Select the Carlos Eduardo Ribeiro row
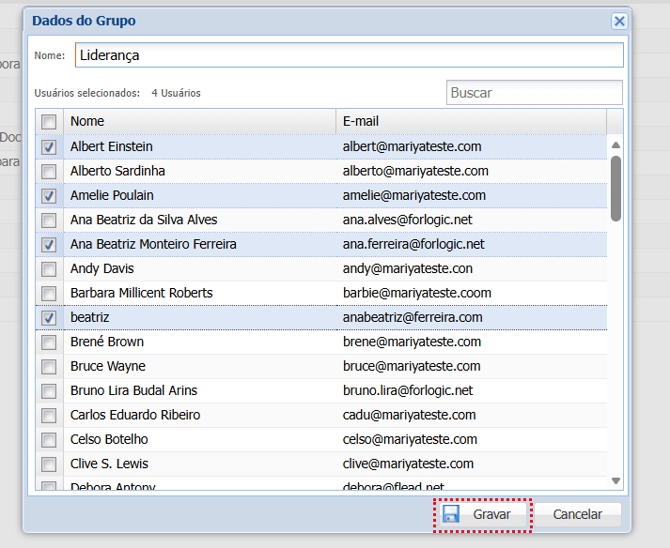The image size is (670, 548). (200, 415)
